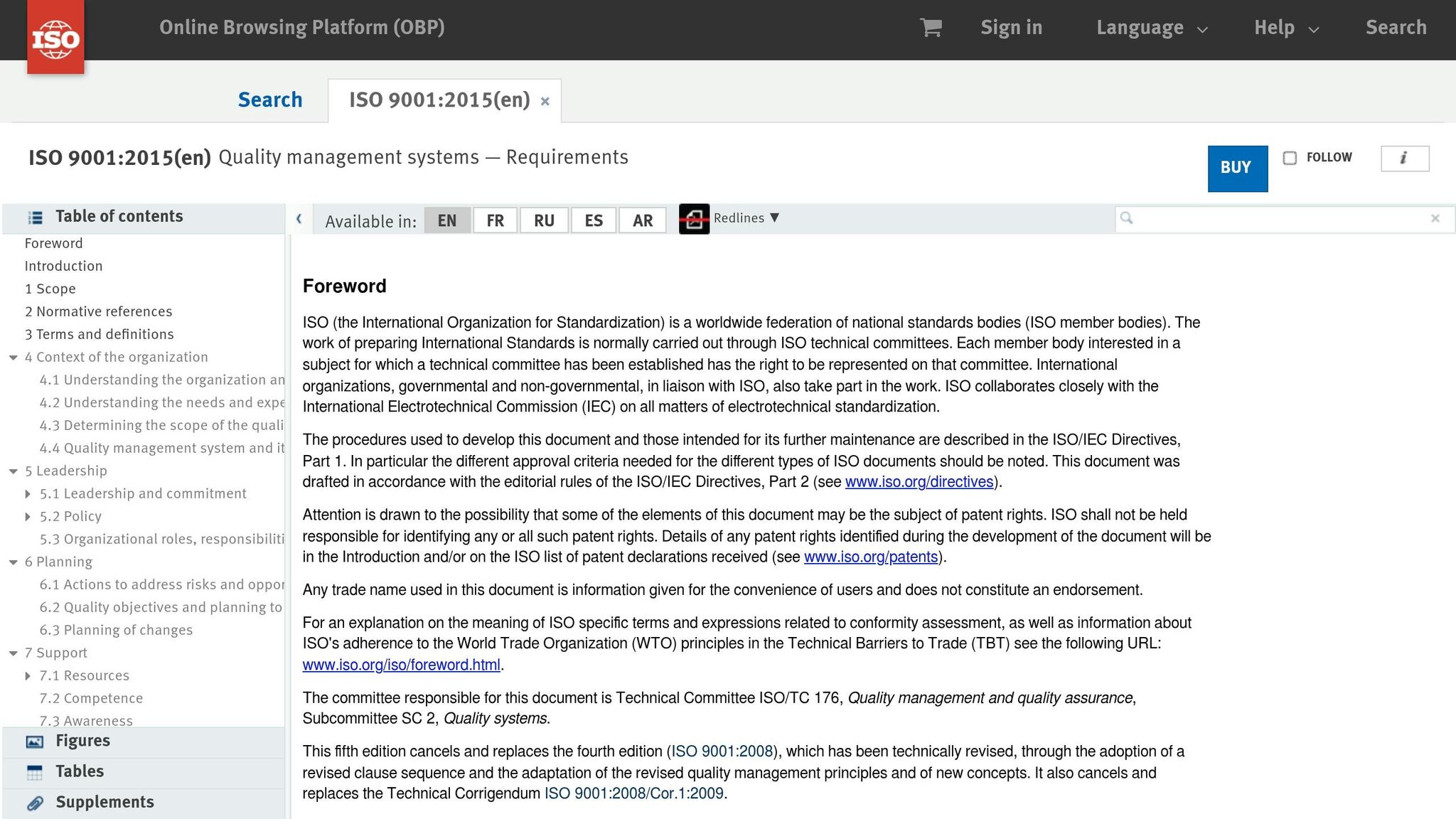The width and height of the screenshot is (1456, 819).
Task: Click the Redlines document icon
Action: (x=694, y=219)
